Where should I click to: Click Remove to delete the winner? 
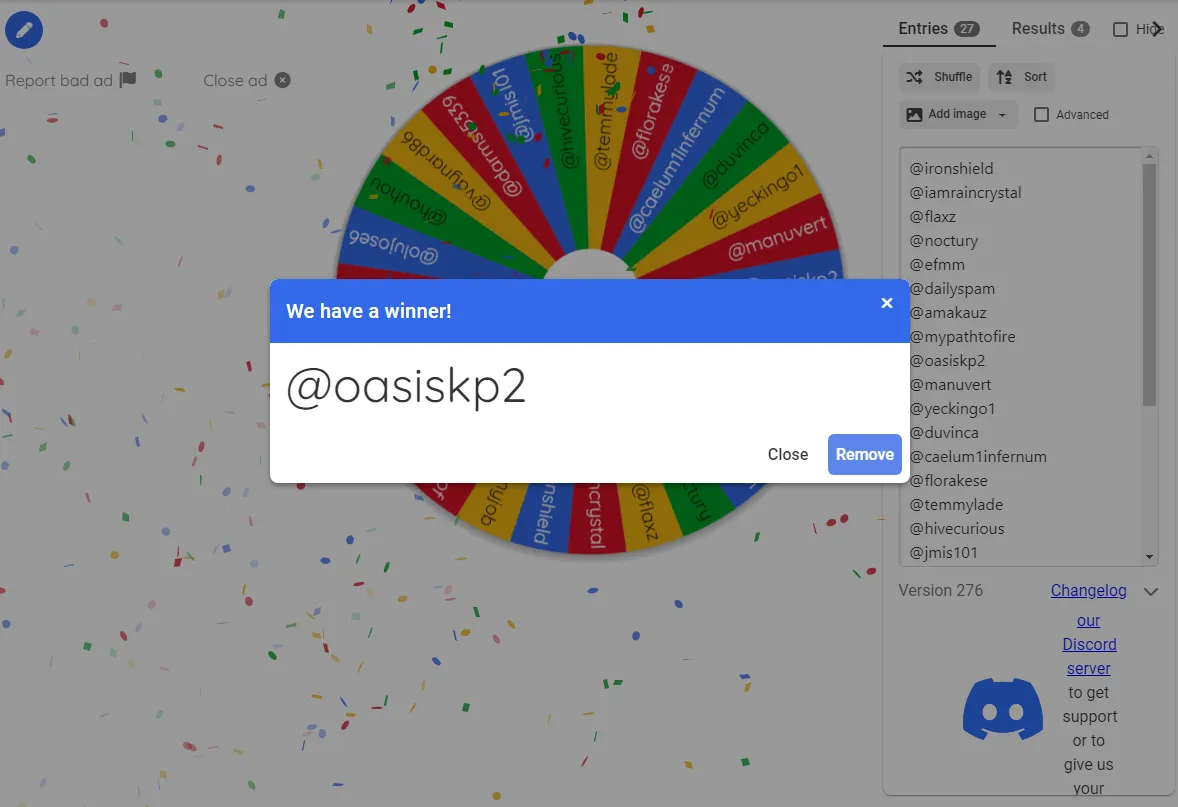click(x=864, y=454)
